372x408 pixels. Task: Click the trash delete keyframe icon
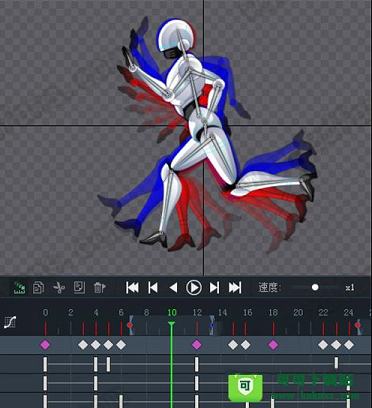click(99, 287)
